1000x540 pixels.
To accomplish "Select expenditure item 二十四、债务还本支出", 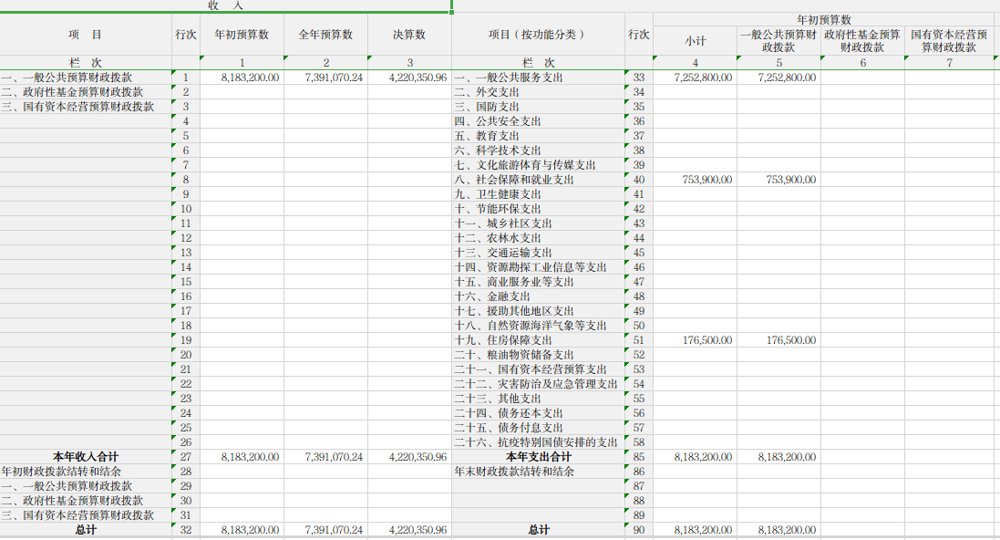I will [538, 414].
